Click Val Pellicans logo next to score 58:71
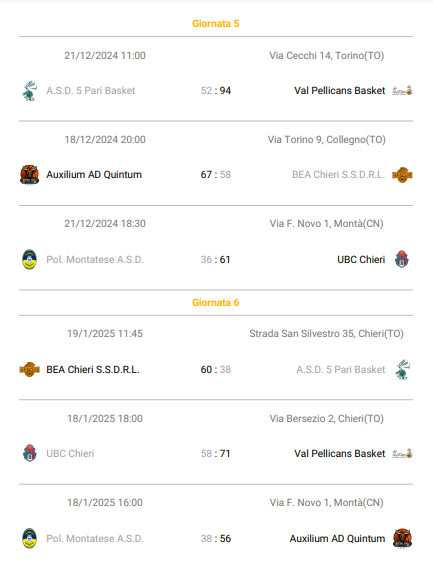This screenshot has width=433, height=562. point(402,453)
